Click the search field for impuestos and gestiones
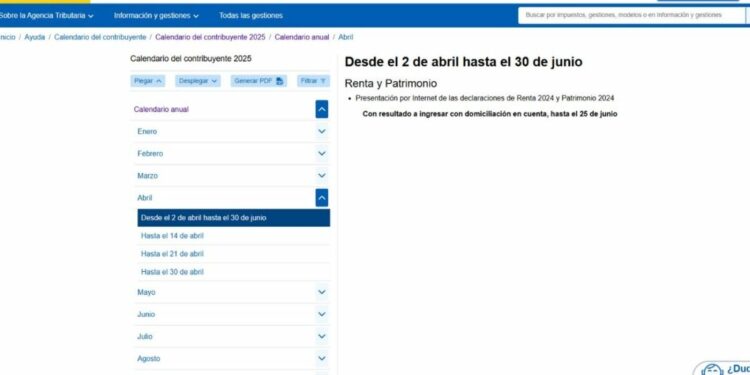The width and height of the screenshot is (750, 375). 631,15
